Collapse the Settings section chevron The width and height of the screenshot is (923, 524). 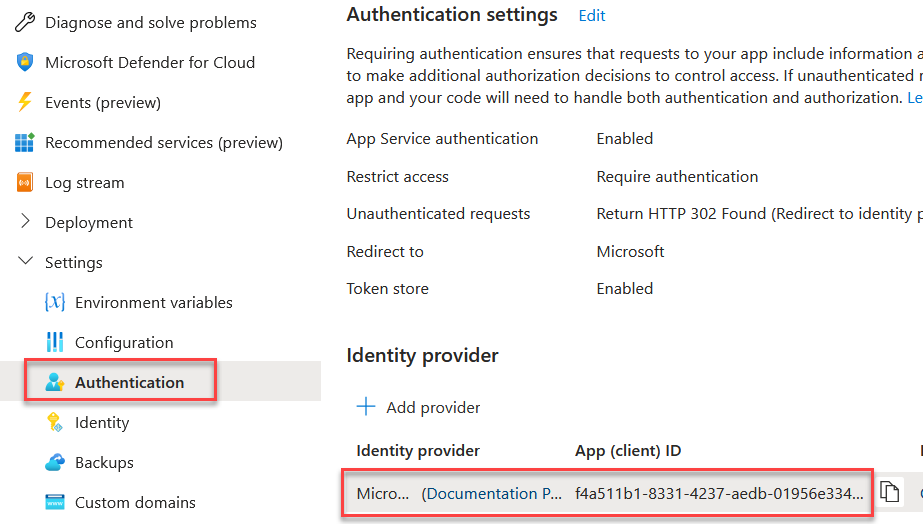point(25,261)
